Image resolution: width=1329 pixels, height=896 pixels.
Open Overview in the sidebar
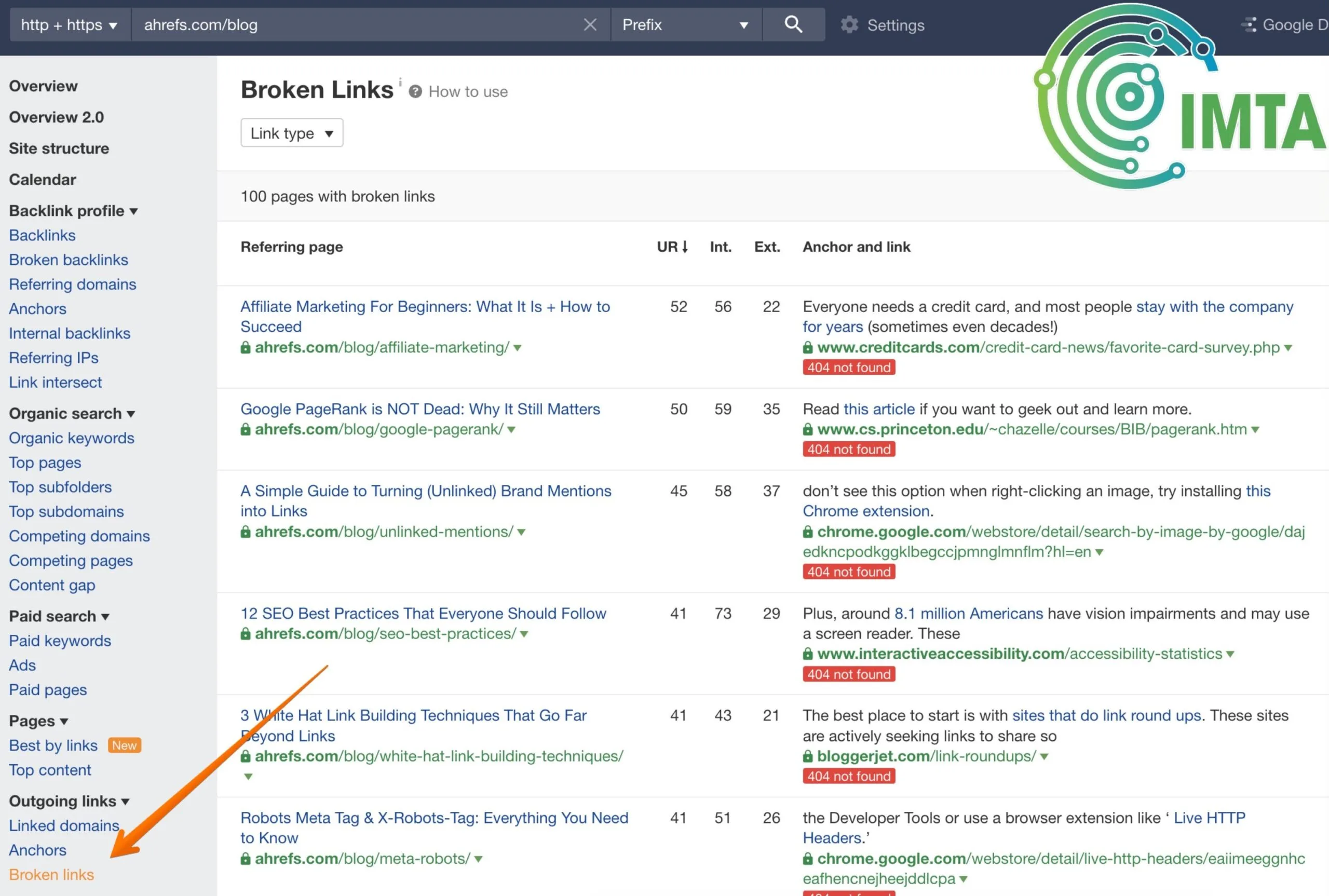point(44,86)
